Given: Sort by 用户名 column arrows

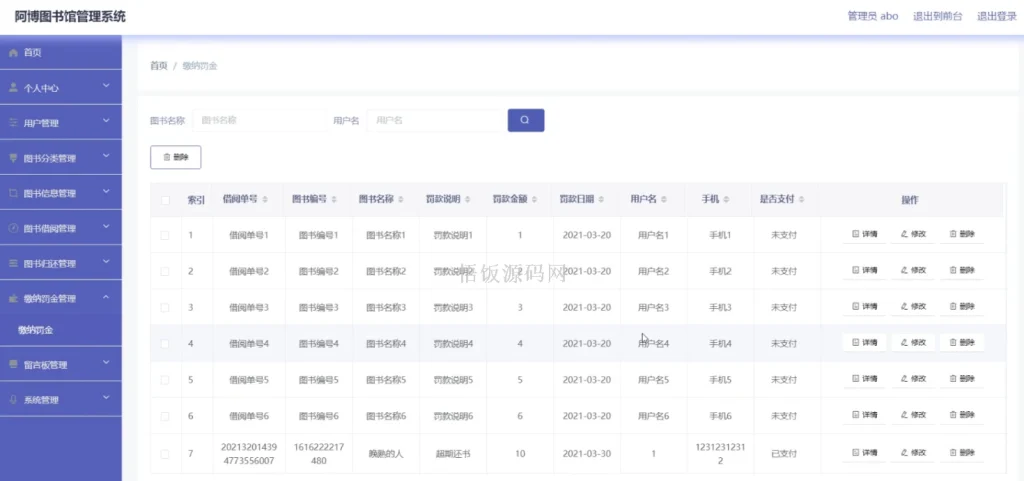Looking at the screenshot, I should pyautogui.click(x=664, y=200).
